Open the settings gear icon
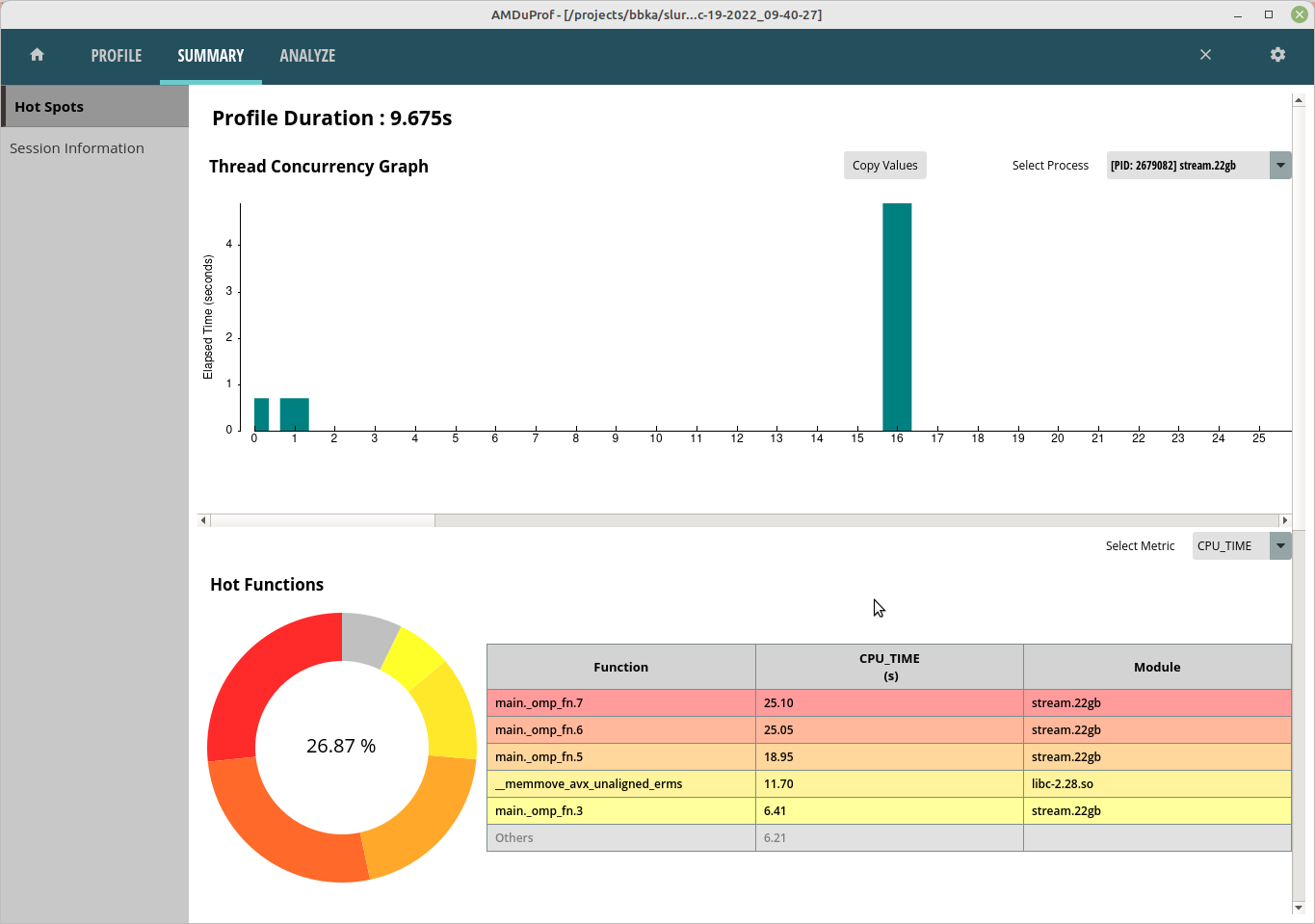1315x924 pixels. (x=1277, y=55)
